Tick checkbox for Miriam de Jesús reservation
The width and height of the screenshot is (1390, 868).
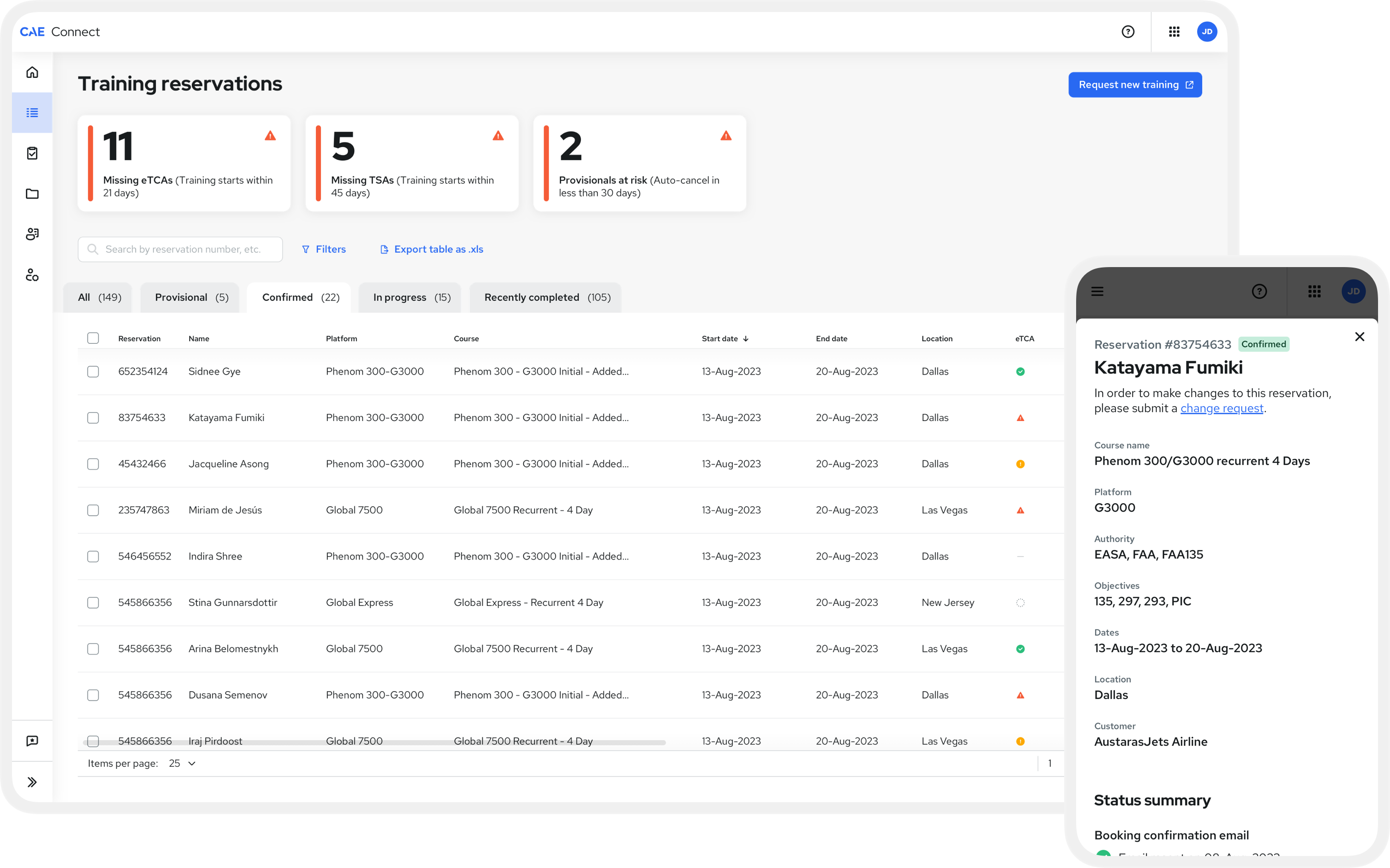93,510
